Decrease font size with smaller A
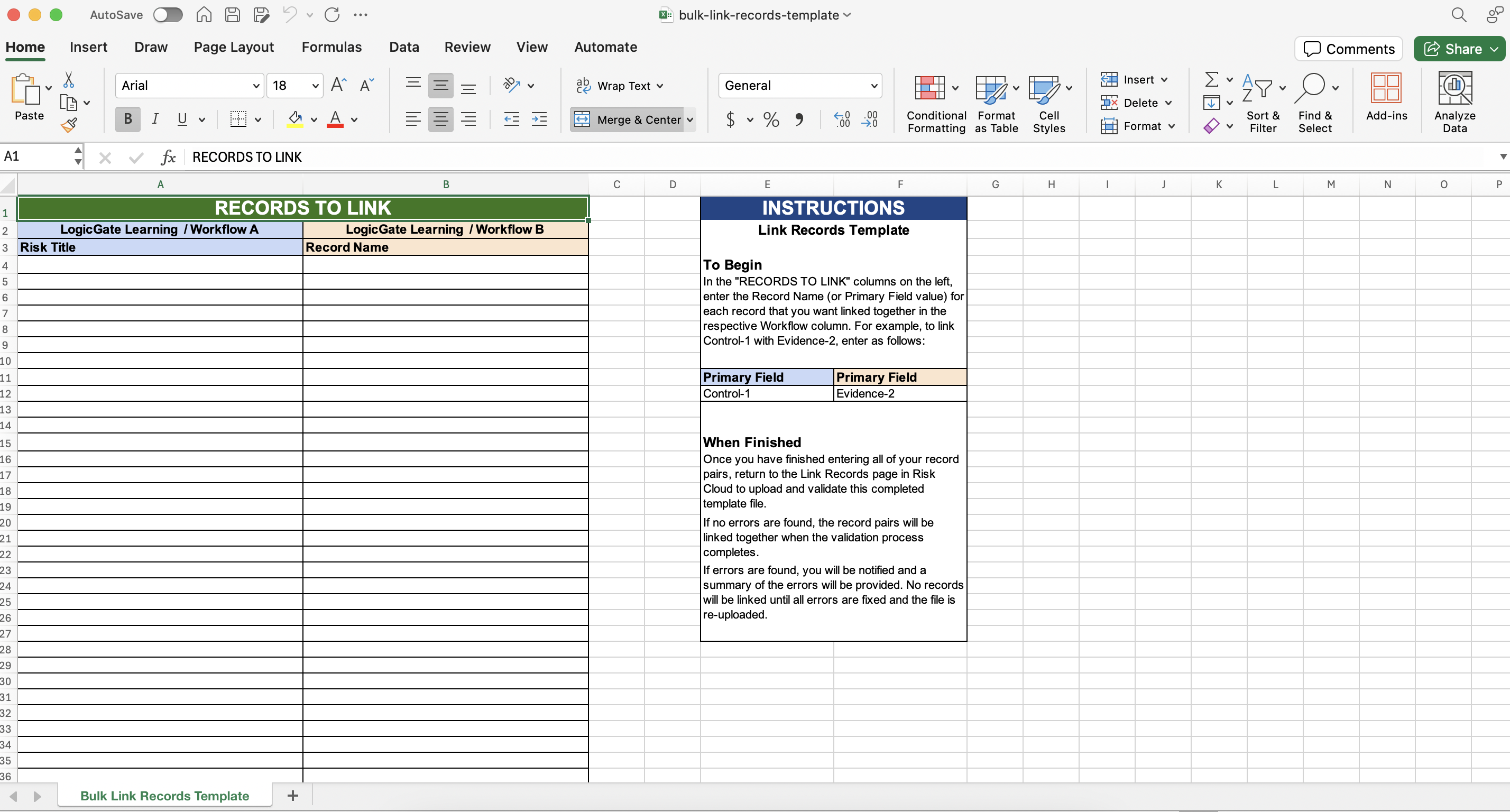The height and width of the screenshot is (812, 1510). [x=366, y=86]
